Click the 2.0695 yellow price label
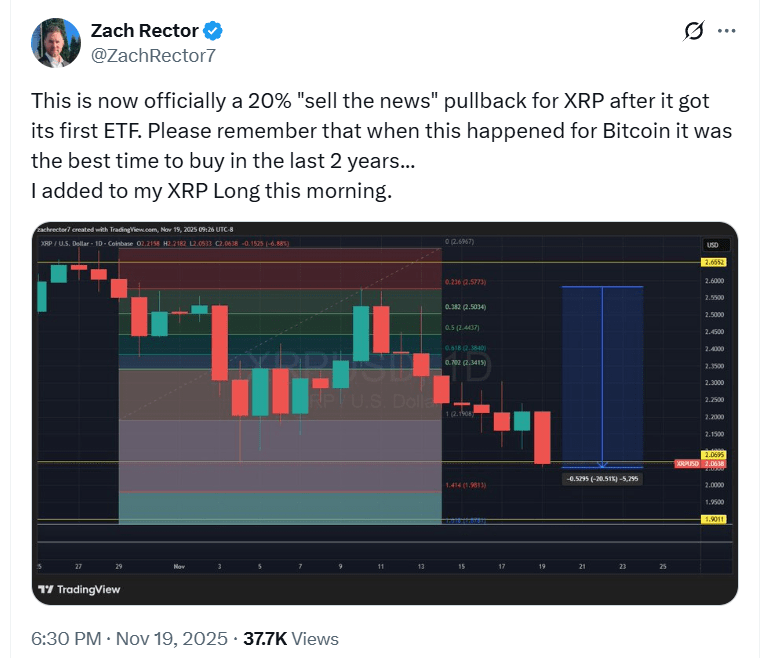Image resolution: width=768 pixels, height=658 pixels. [713, 455]
